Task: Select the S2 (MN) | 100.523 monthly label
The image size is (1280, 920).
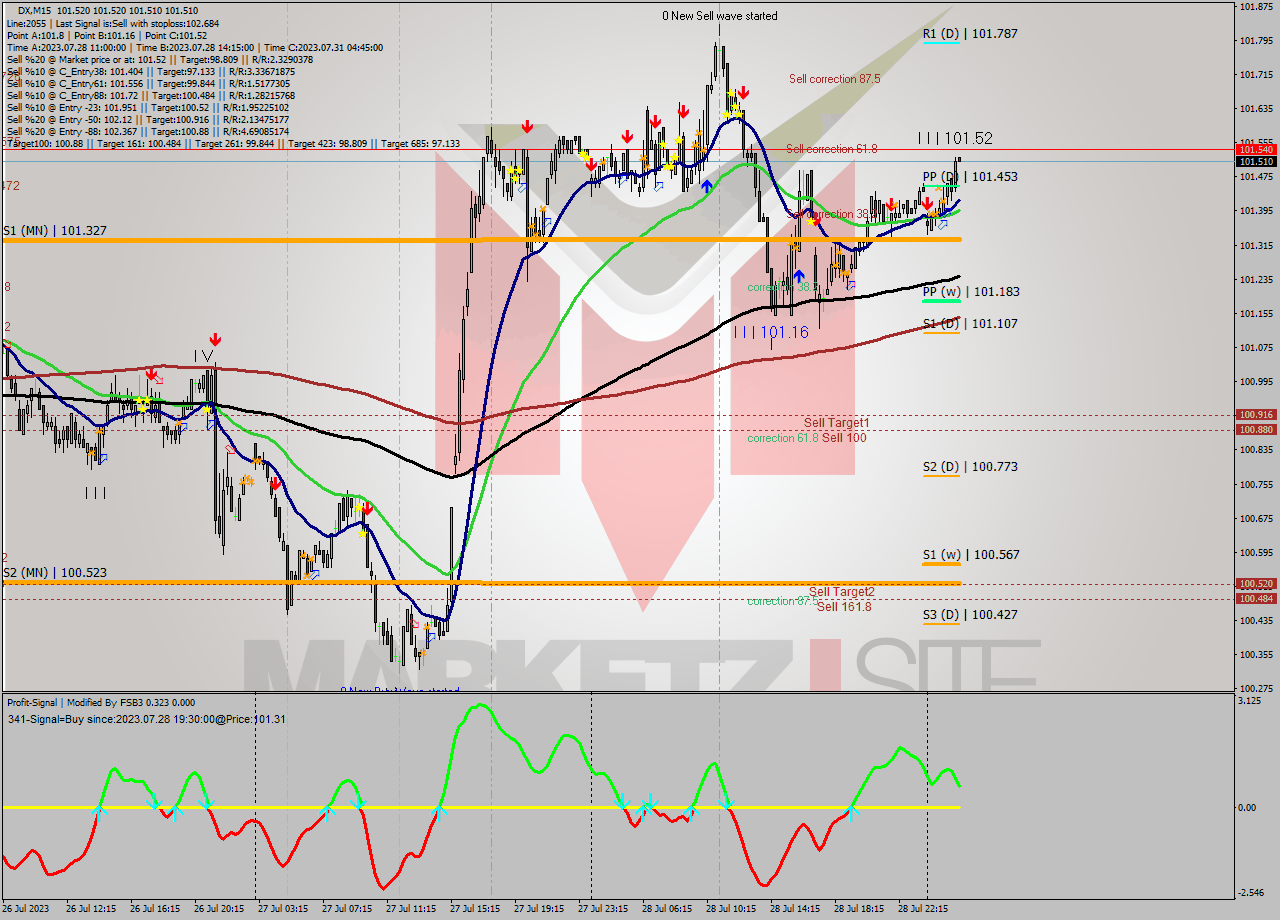Action: click(x=55, y=573)
